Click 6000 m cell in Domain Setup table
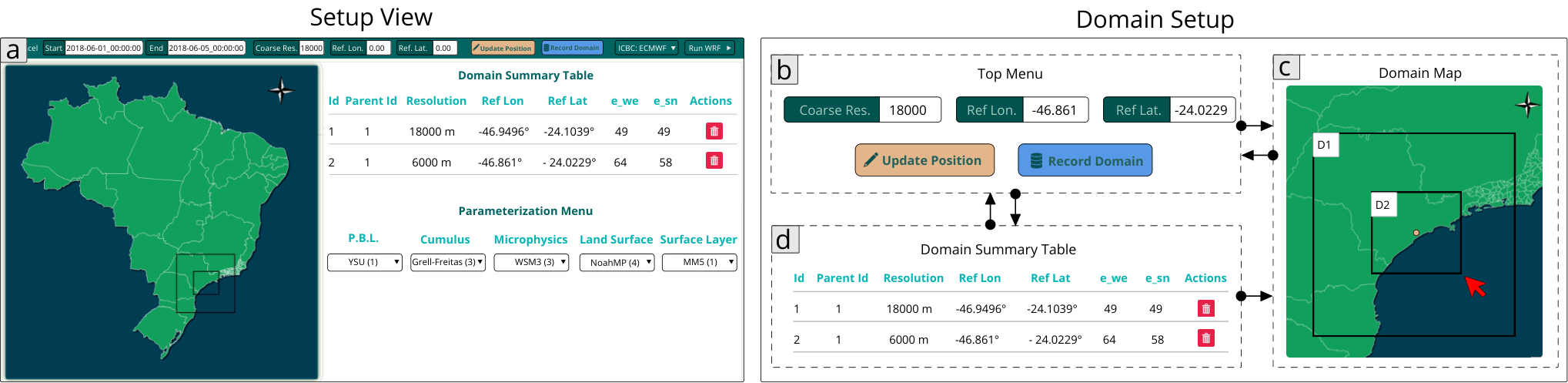The width and height of the screenshot is (1568, 383). [x=909, y=340]
